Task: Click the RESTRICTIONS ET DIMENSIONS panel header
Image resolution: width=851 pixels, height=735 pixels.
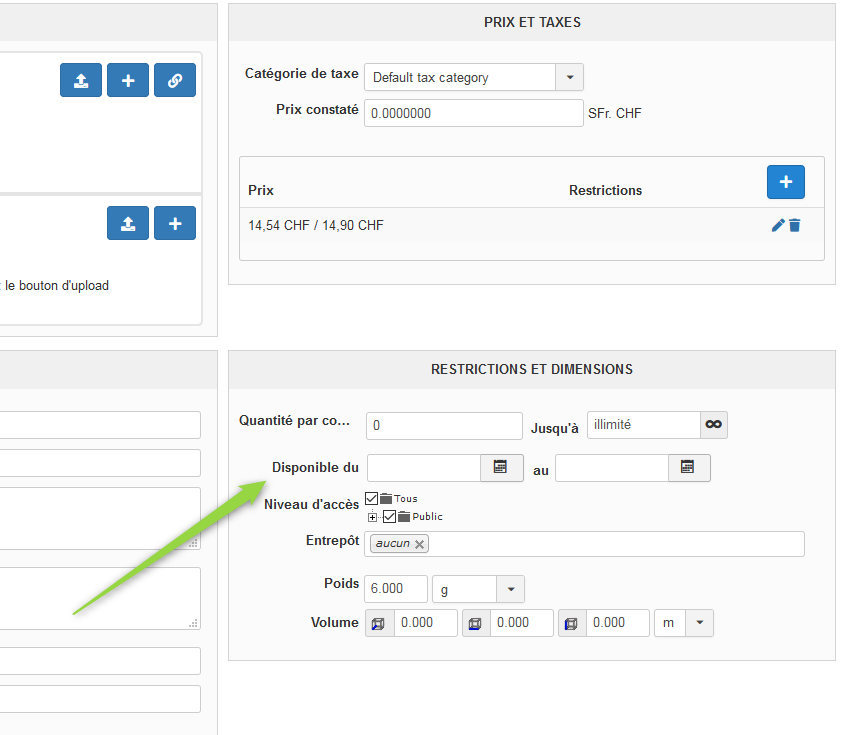Action: click(x=532, y=369)
